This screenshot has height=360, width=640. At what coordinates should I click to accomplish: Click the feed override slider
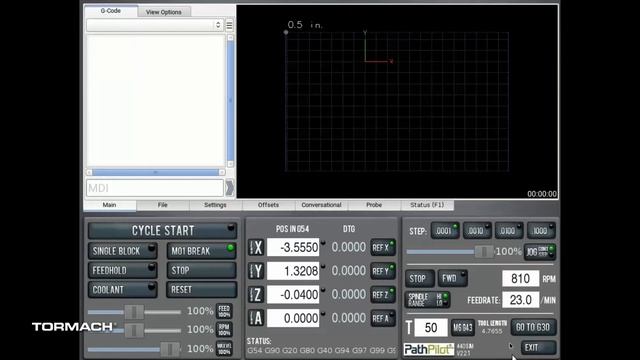tap(134, 312)
